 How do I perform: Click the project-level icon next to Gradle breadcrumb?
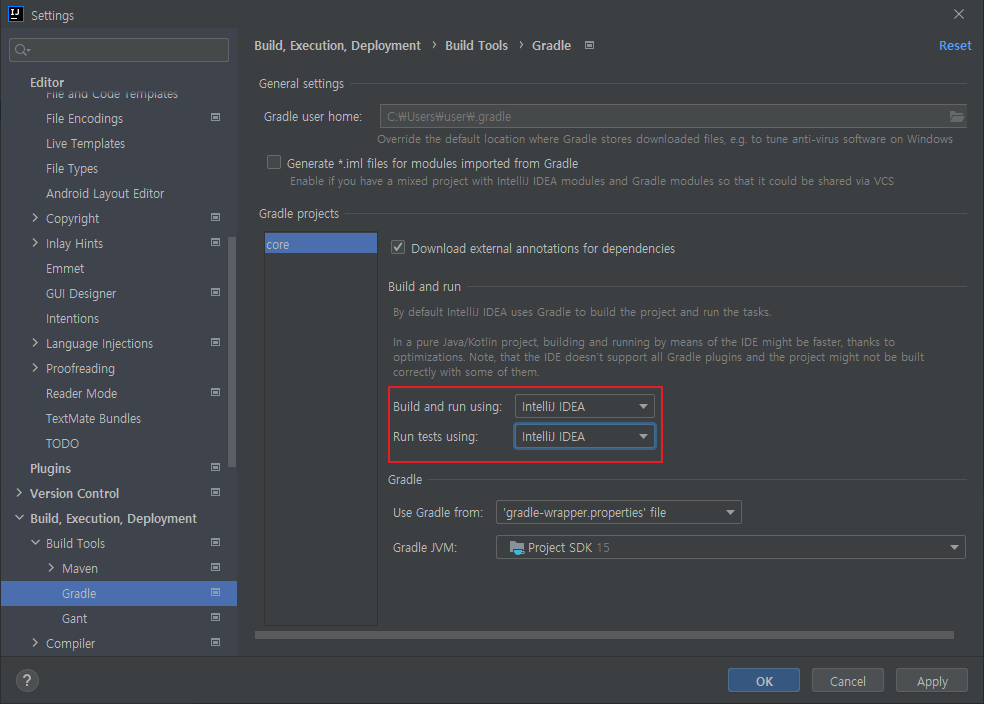(589, 45)
